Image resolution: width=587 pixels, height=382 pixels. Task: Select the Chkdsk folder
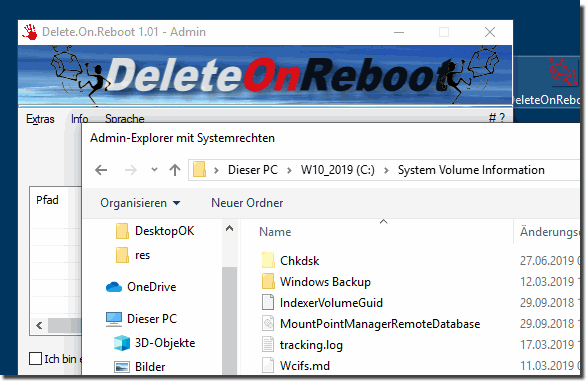(299, 261)
